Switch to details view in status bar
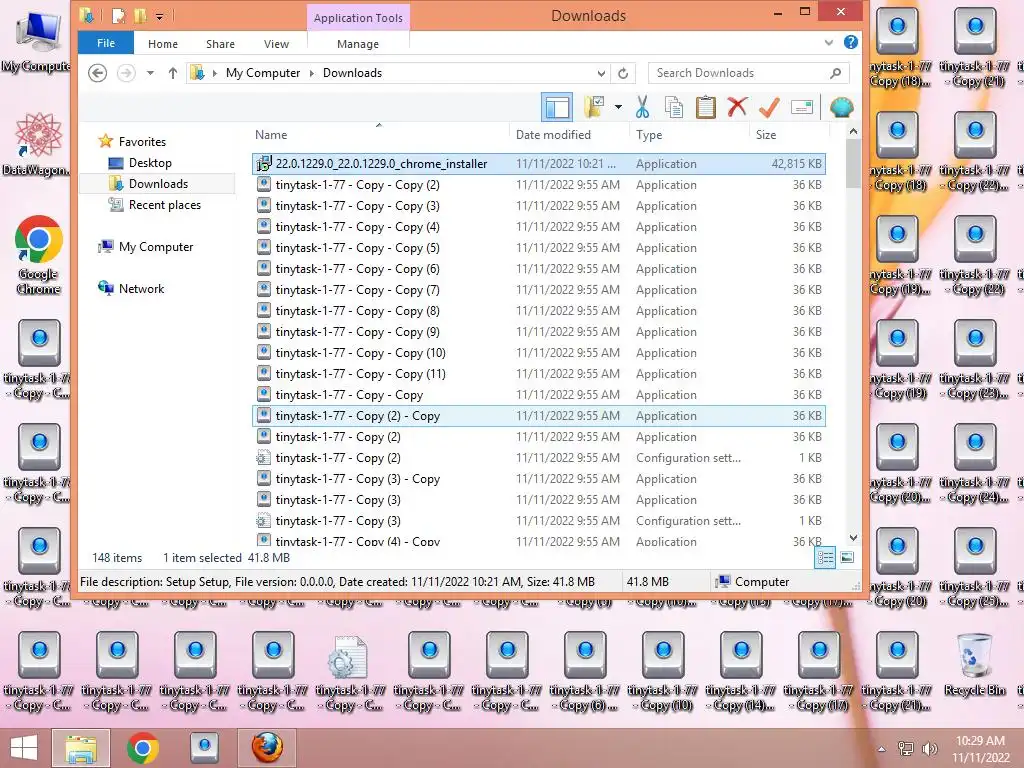 click(x=825, y=558)
